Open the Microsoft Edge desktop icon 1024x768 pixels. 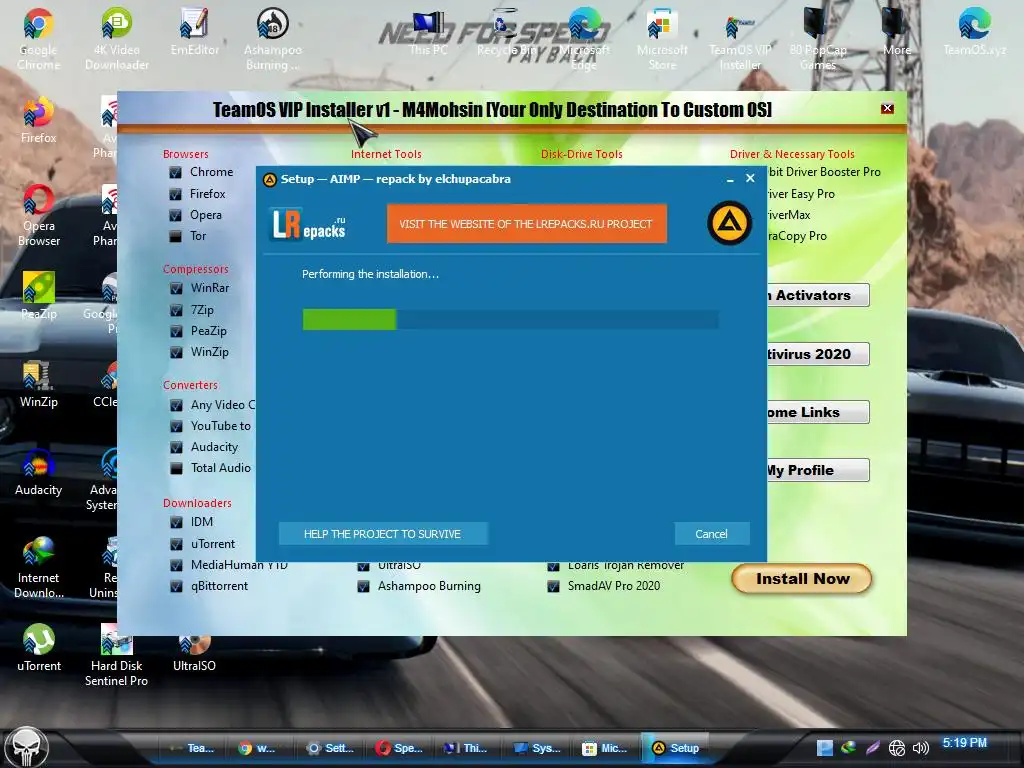click(x=584, y=39)
